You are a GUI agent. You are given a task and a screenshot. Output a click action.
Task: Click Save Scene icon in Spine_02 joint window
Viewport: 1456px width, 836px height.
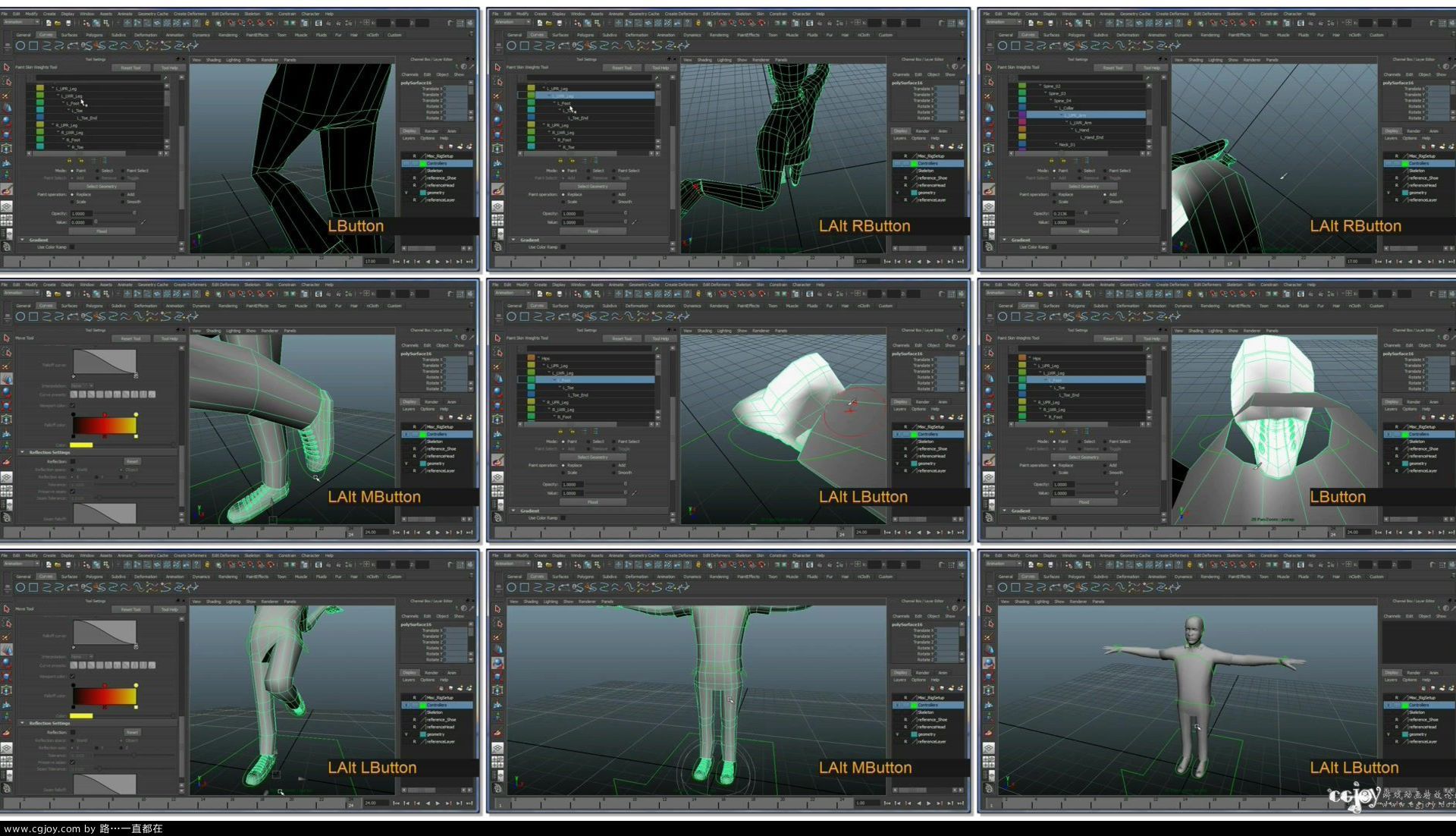click(1050, 23)
